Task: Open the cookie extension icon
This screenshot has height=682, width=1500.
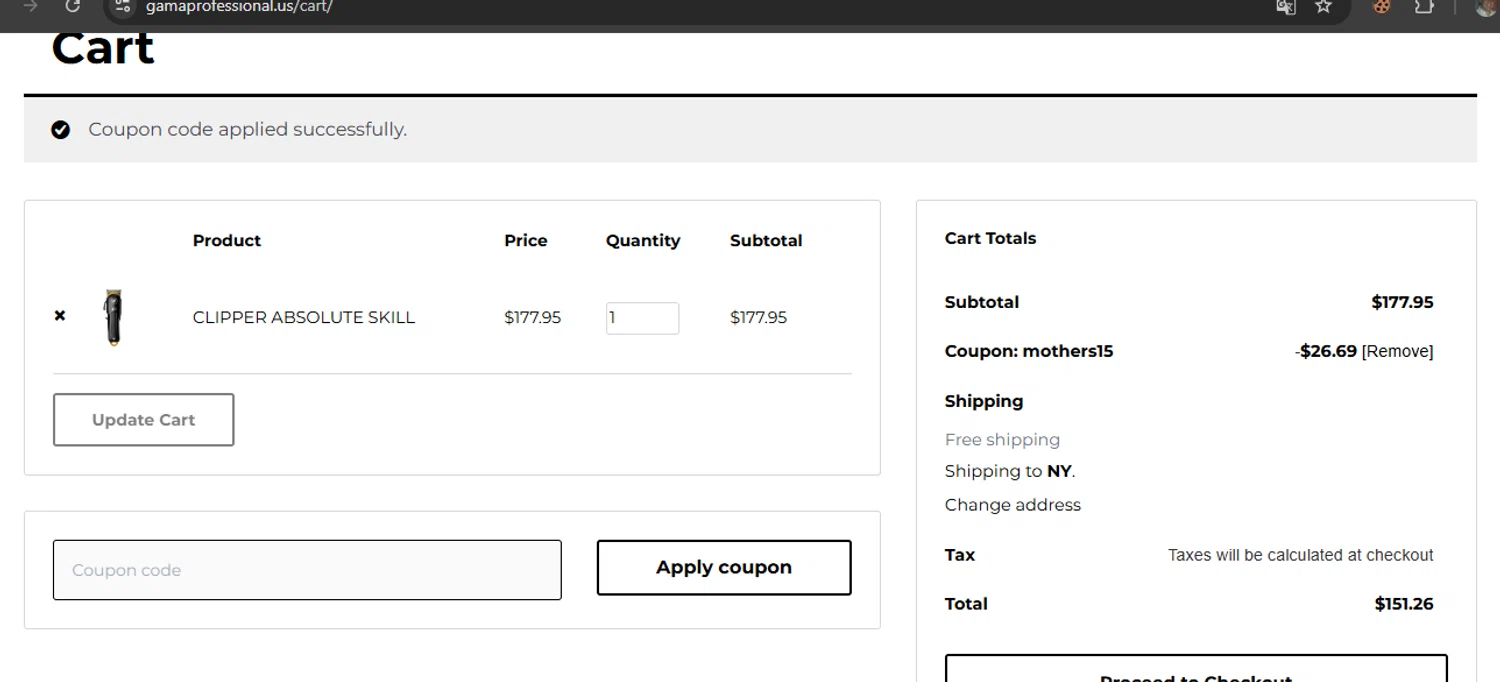Action: (1382, 7)
